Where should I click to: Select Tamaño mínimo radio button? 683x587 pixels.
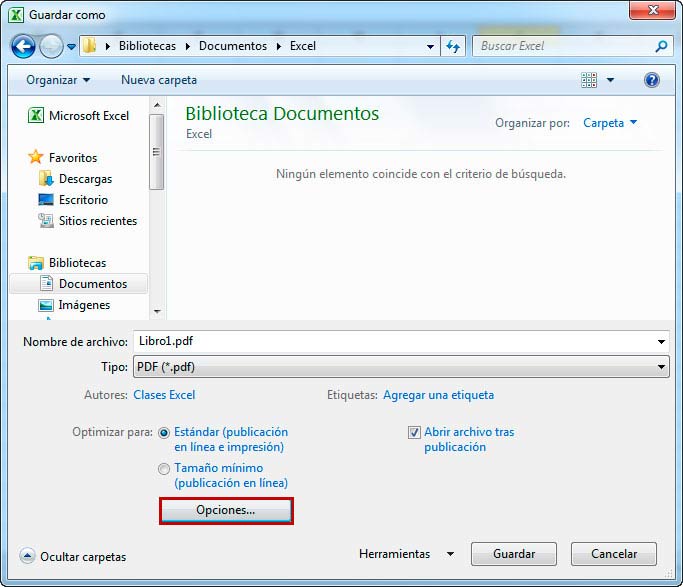click(x=164, y=469)
